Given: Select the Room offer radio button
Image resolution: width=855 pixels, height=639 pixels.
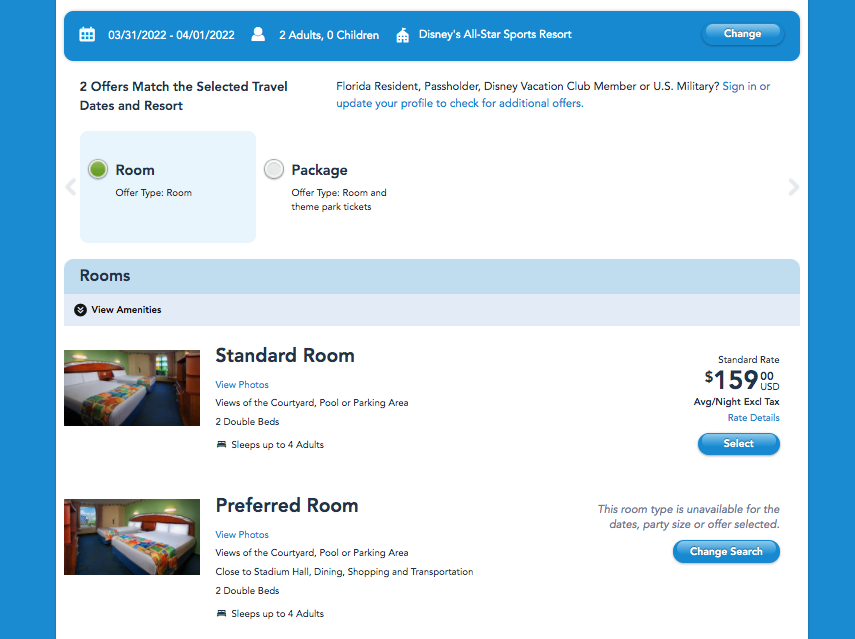Looking at the screenshot, I should (x=98, y=170).
